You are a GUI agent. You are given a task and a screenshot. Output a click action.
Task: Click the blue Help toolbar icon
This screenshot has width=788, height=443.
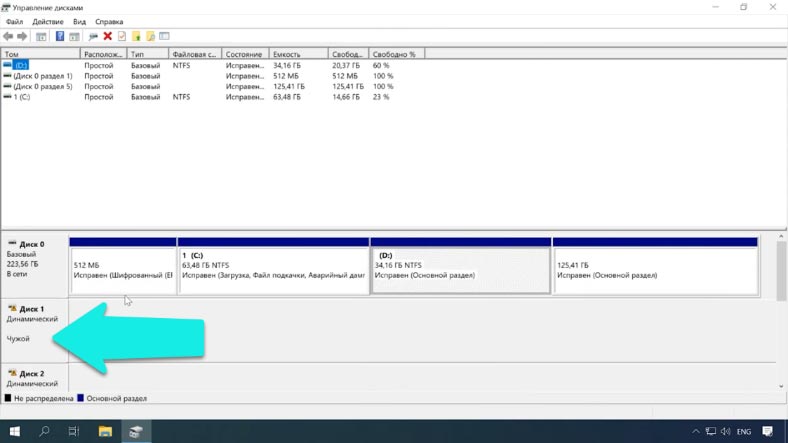60,36
